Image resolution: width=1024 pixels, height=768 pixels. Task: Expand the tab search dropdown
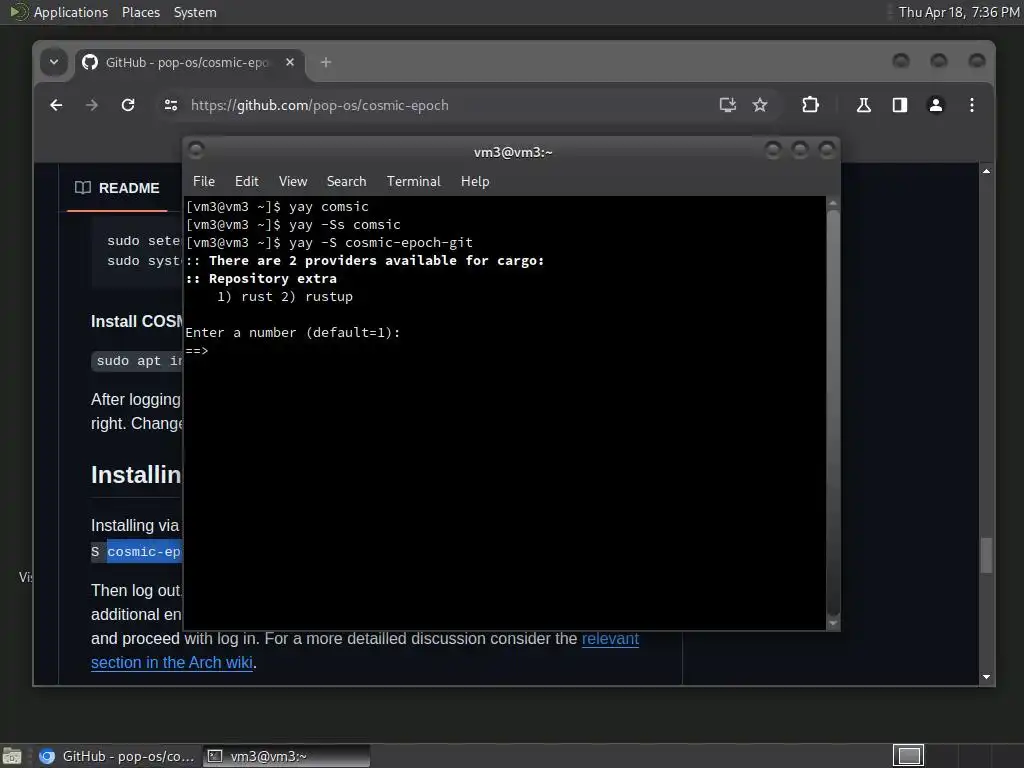[x=54, y=62]
